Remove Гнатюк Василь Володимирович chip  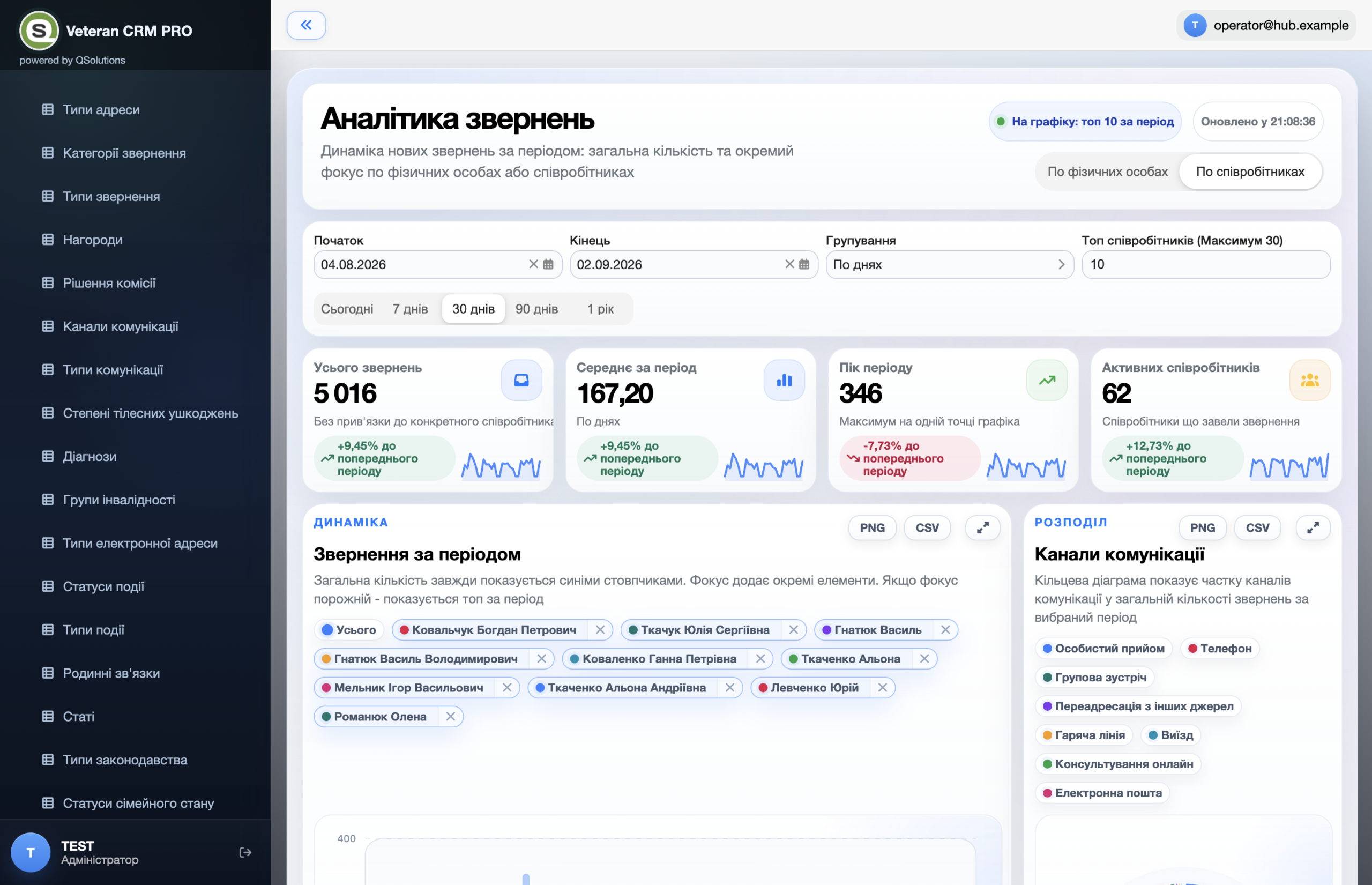click(x=541, y=659)
